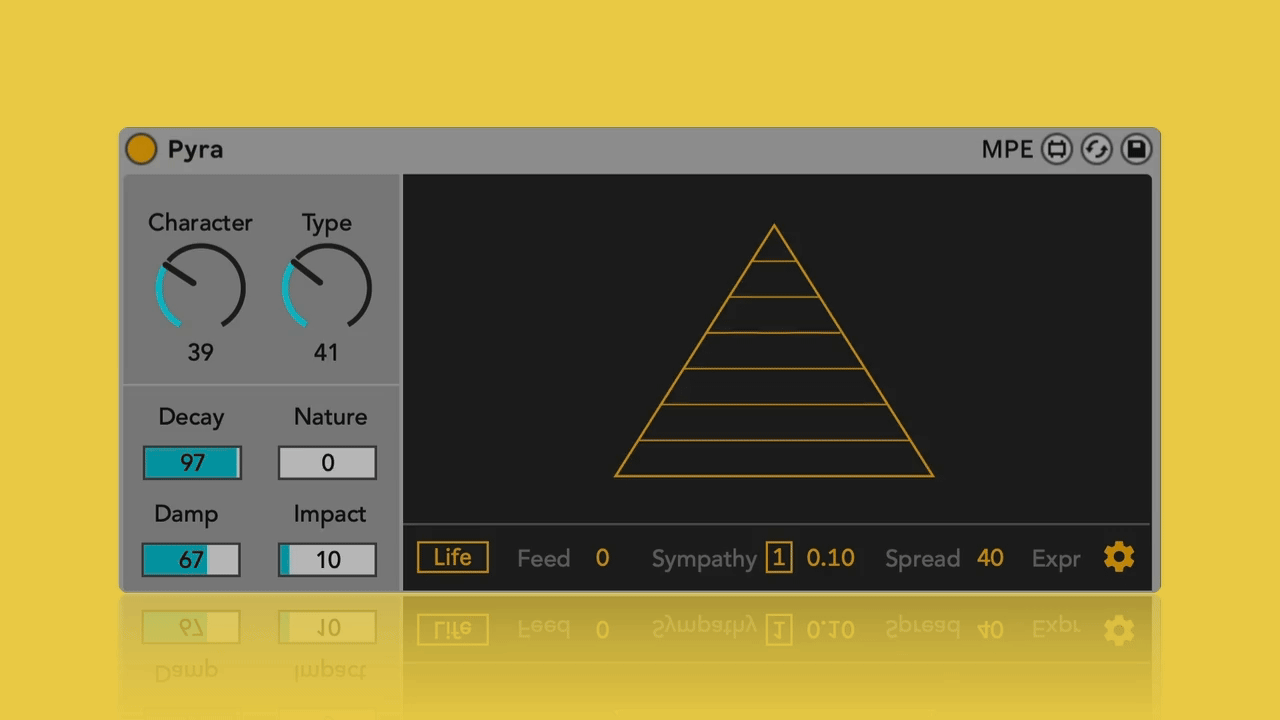Click the Sympathy label
The height and width of the screenshot is (720, 1280).
(704, 559)
